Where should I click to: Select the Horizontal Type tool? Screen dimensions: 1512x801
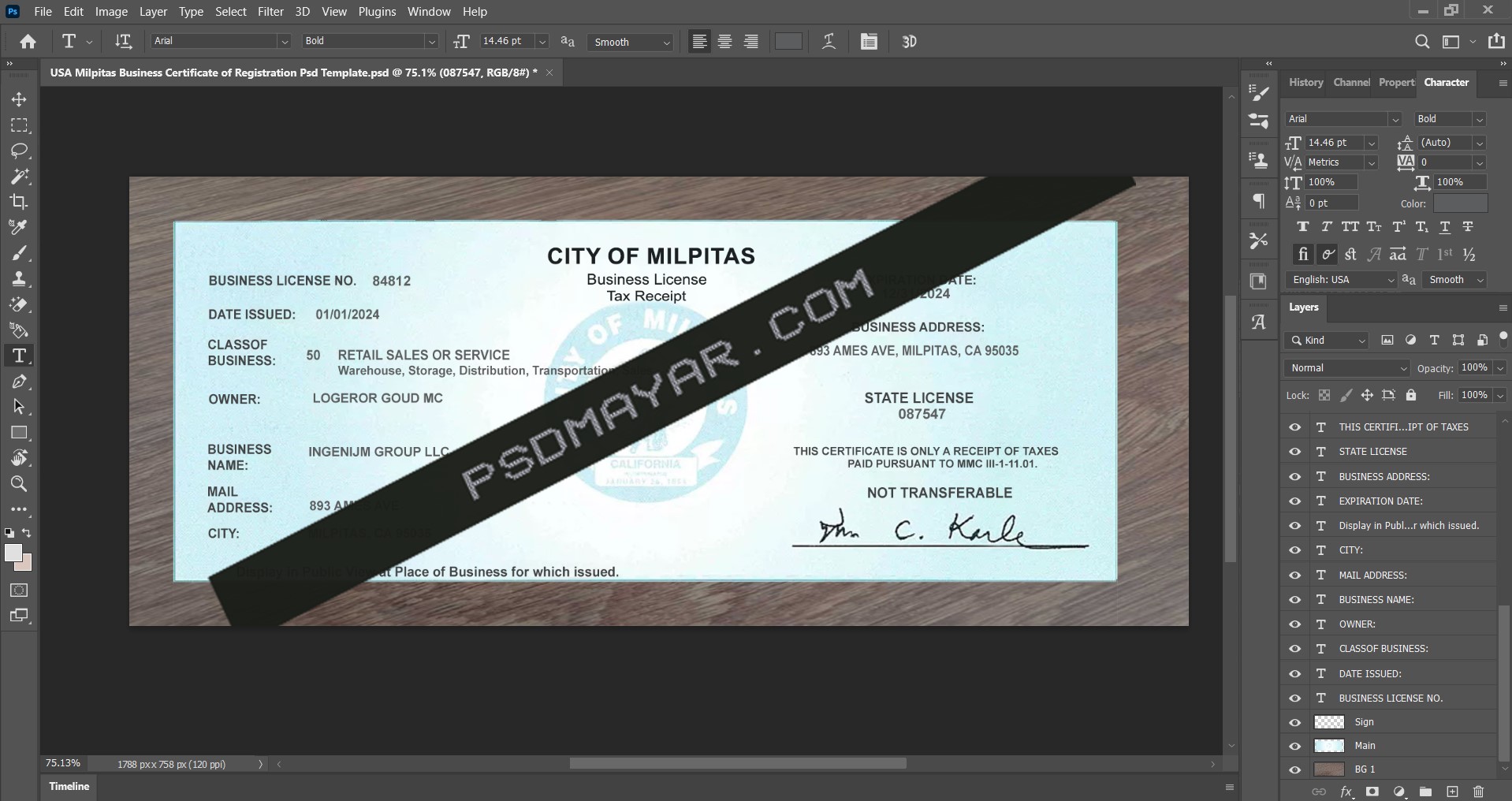click(19, 356)
